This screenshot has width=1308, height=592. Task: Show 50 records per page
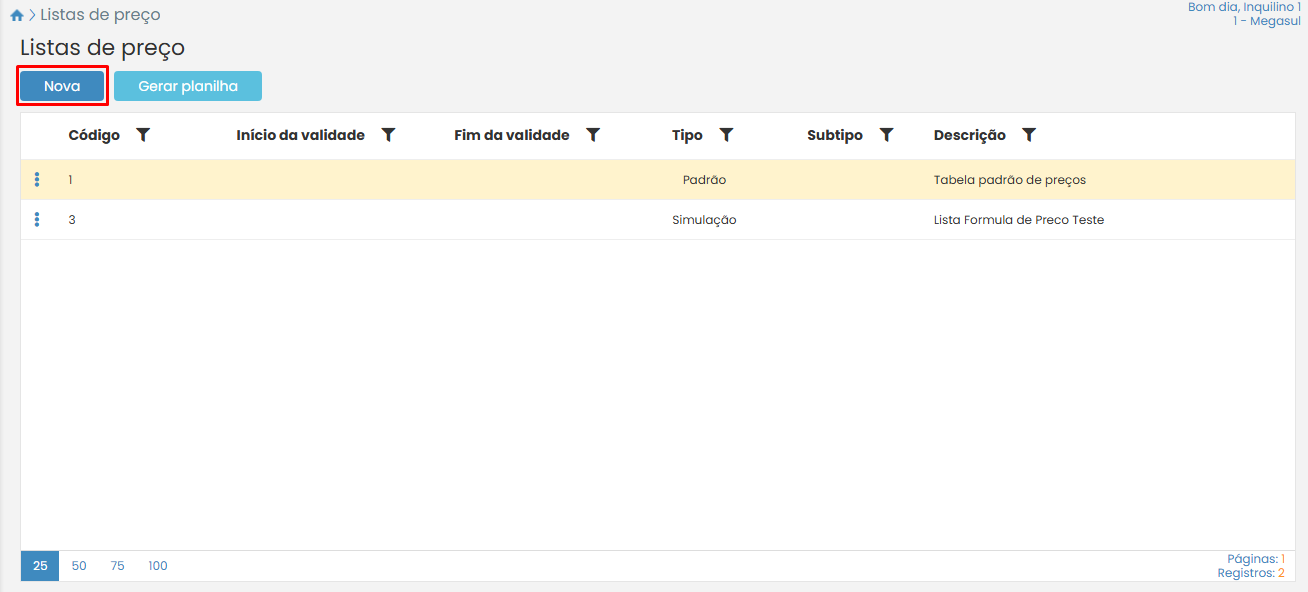79,566
